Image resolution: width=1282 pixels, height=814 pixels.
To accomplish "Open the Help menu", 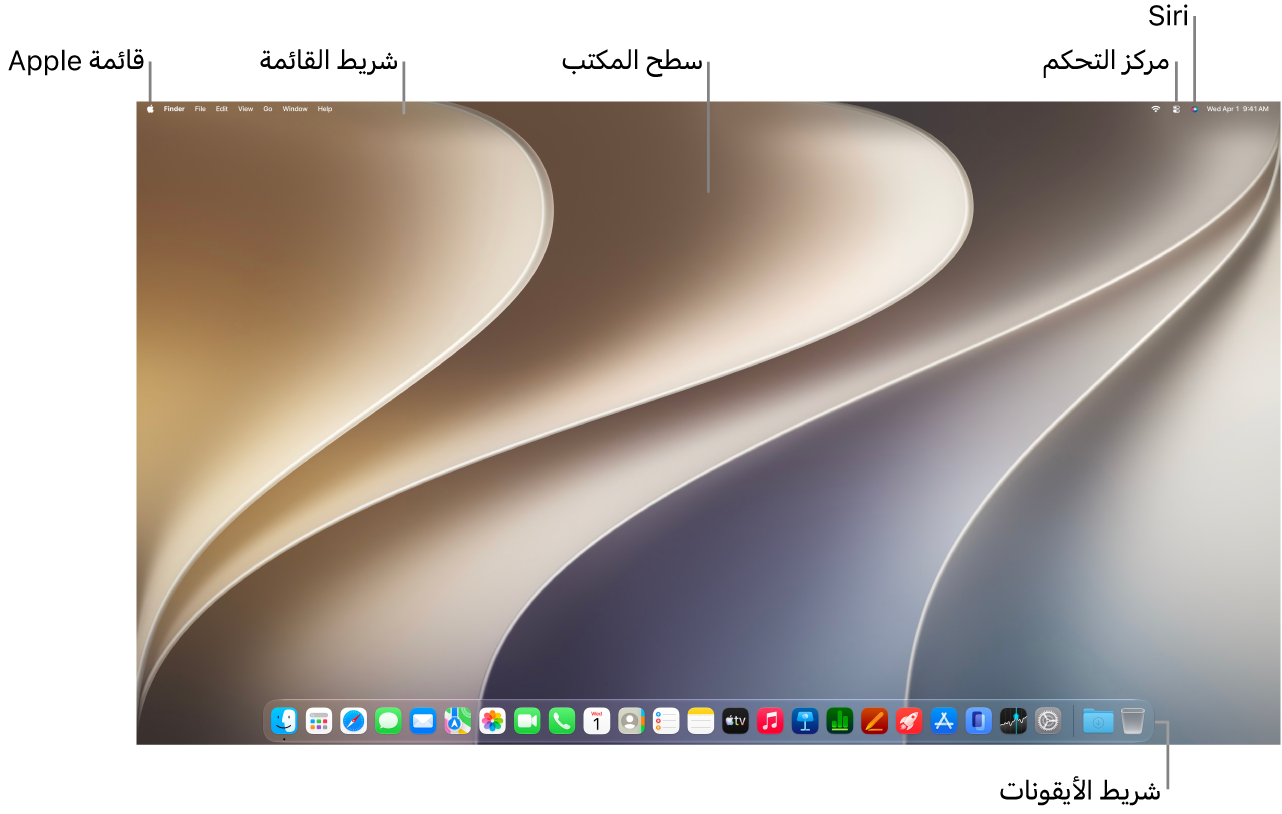I will pos(325,108).
